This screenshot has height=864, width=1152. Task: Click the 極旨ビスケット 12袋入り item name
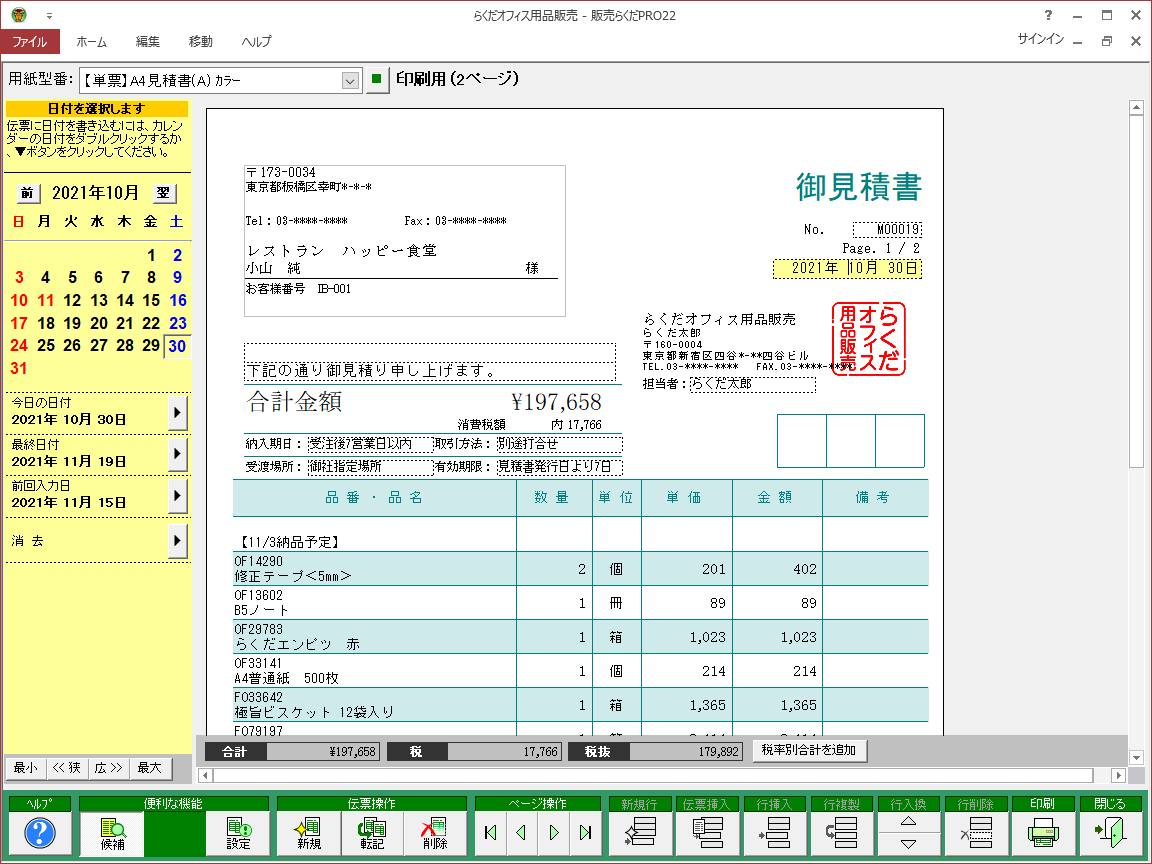(x=314, y=712)
